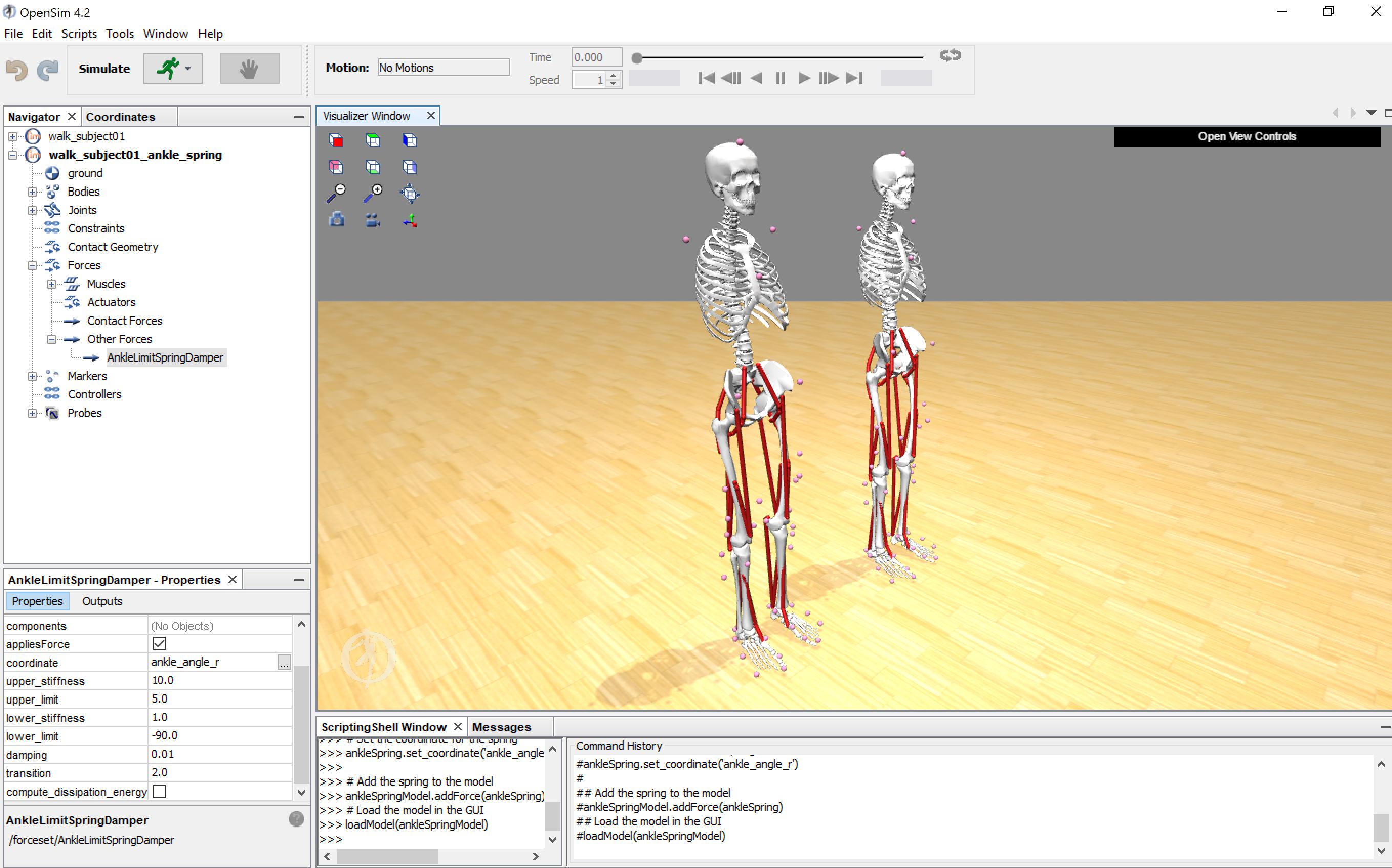Open the Tools menu
The image size is (1392, 868).
pyautogui.click(x=119, y=33)
